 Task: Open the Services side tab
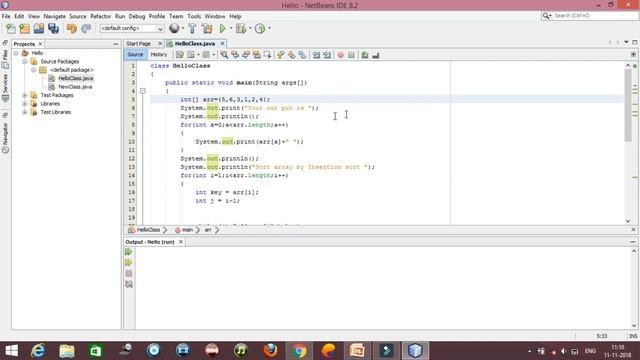coord(5,87)
